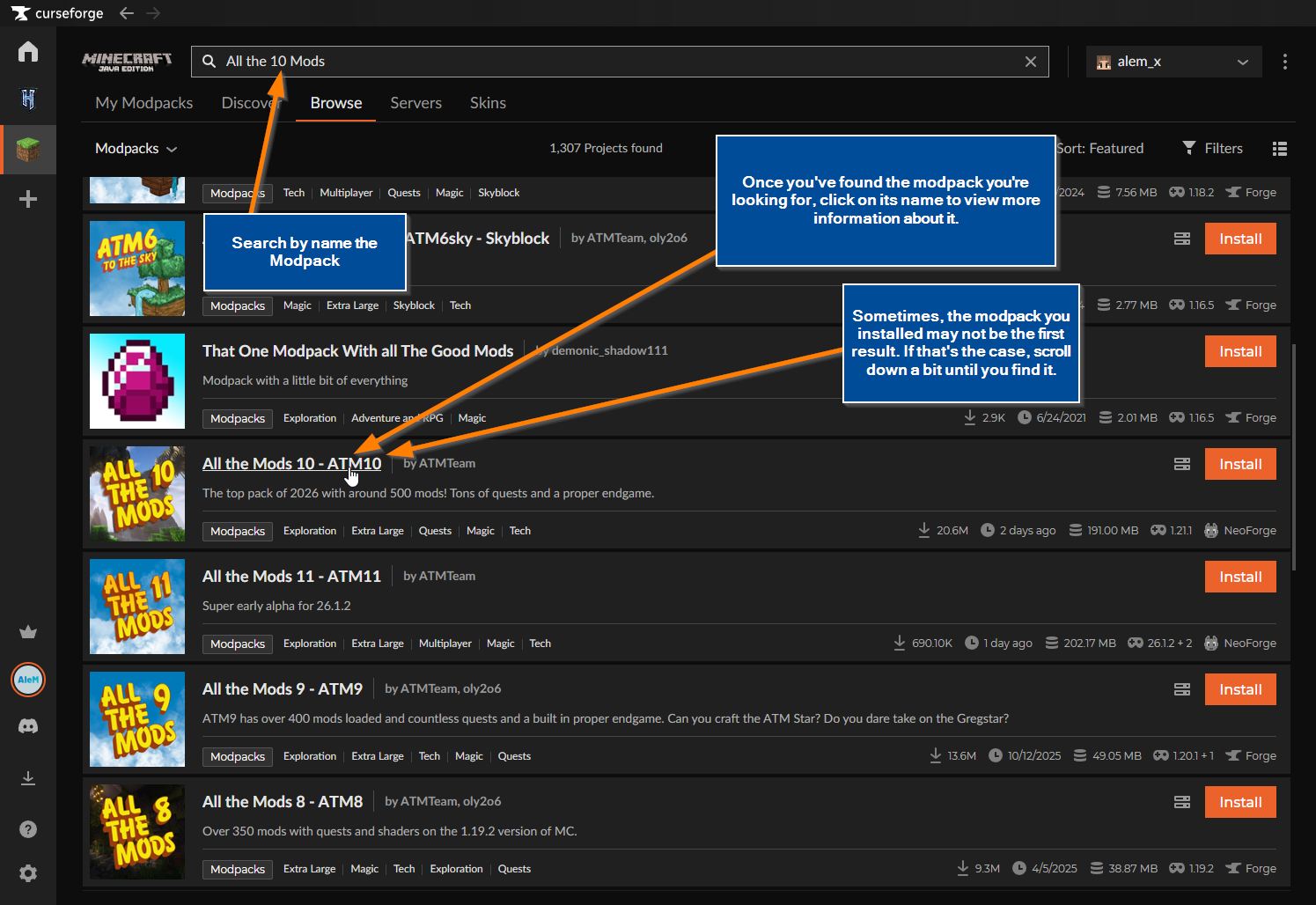This screenshot has height=905, width=1316.
Task: Open the pink egg modpack thumbnail
Action: 137,381
